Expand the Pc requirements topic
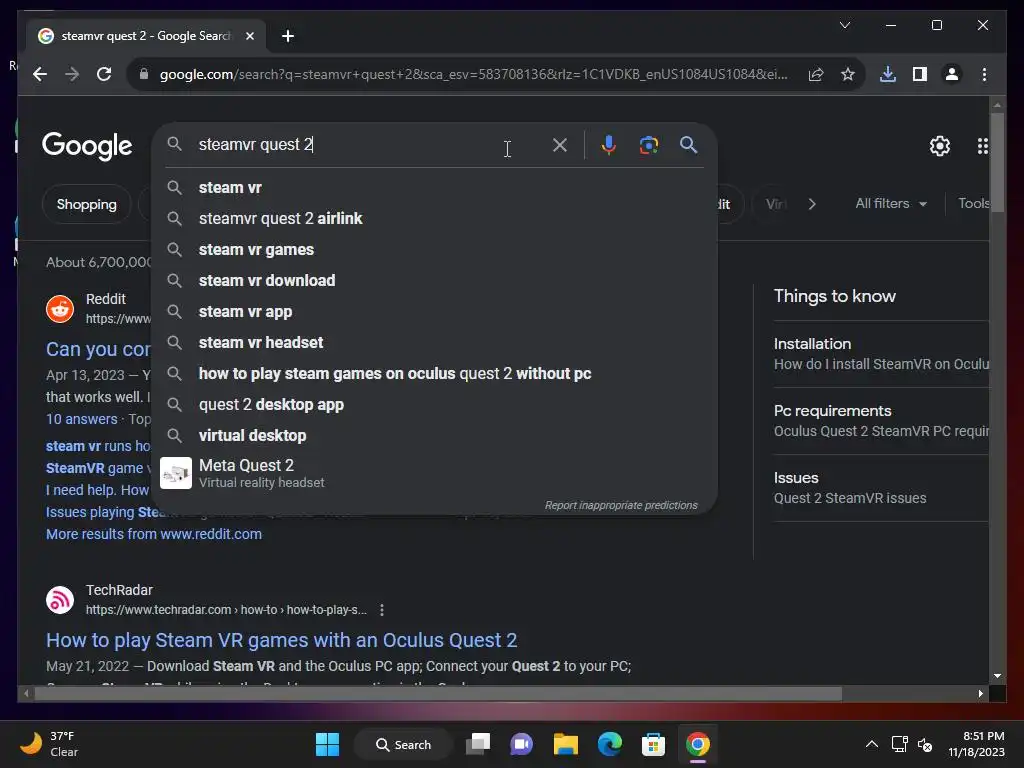This screenshot has width=1024, height=768. point(881,421)
